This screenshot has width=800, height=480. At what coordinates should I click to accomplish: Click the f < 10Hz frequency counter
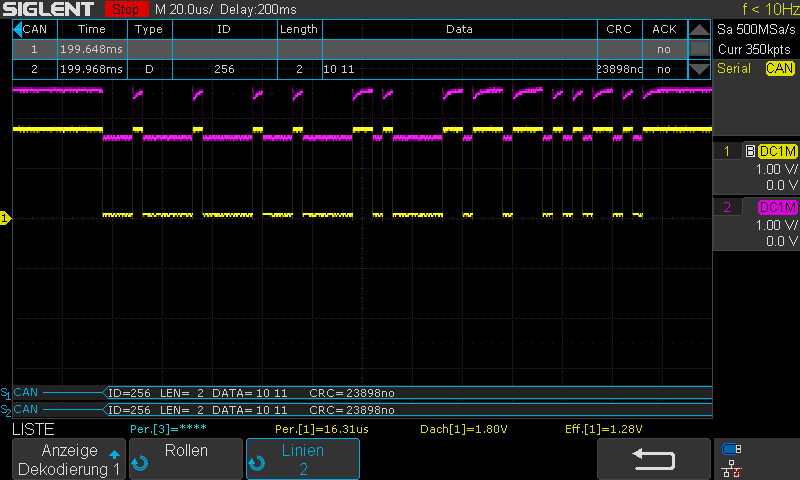770,9
